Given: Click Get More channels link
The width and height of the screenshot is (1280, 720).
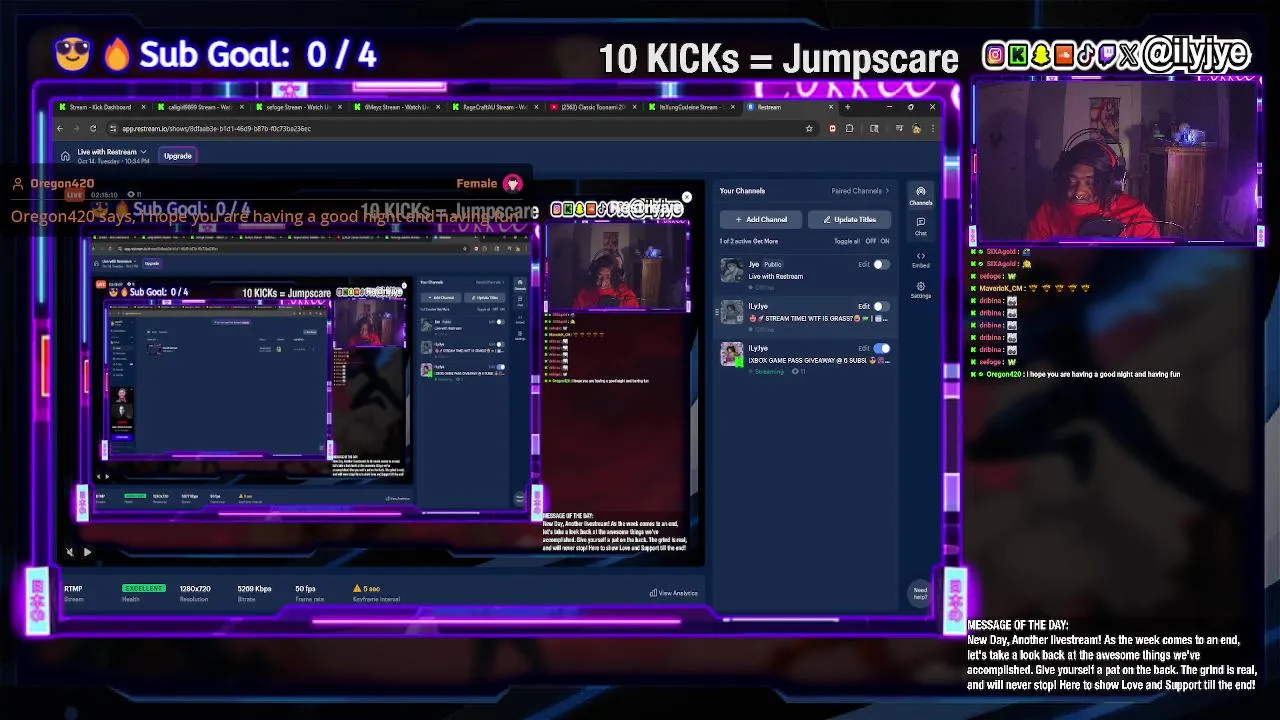Looking at the screenshot, I should point(766,241).
